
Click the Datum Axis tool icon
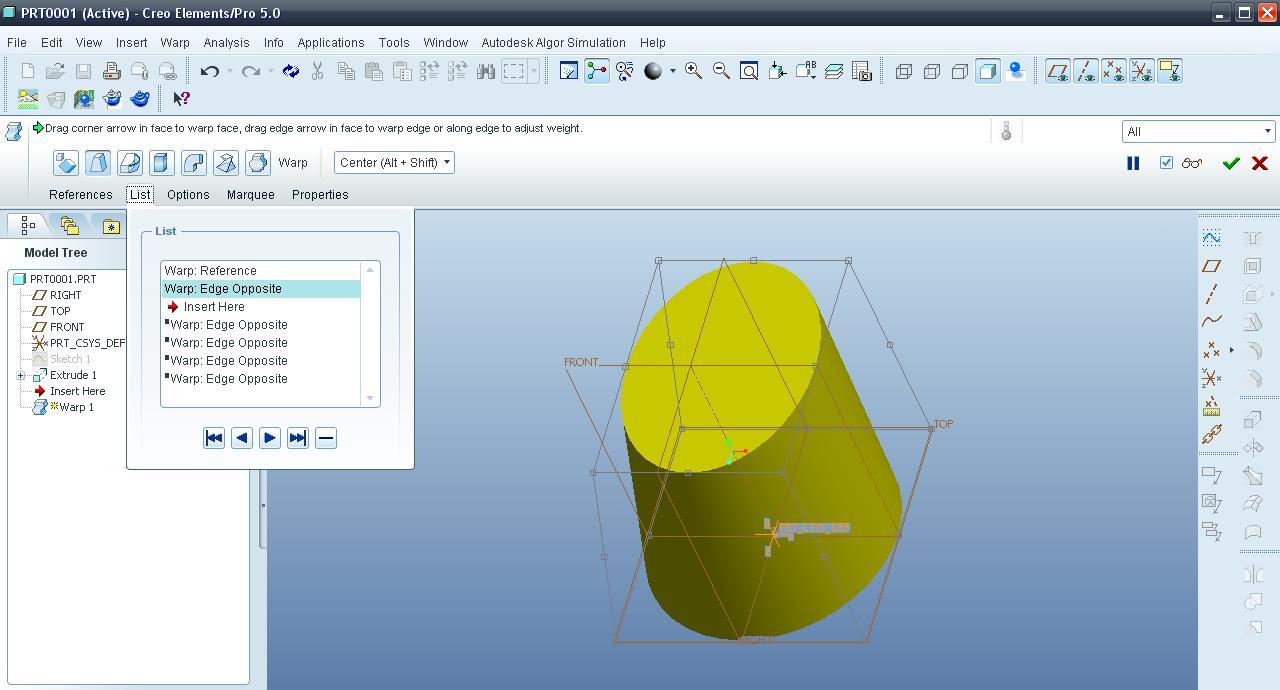(x=1212, y=294)
